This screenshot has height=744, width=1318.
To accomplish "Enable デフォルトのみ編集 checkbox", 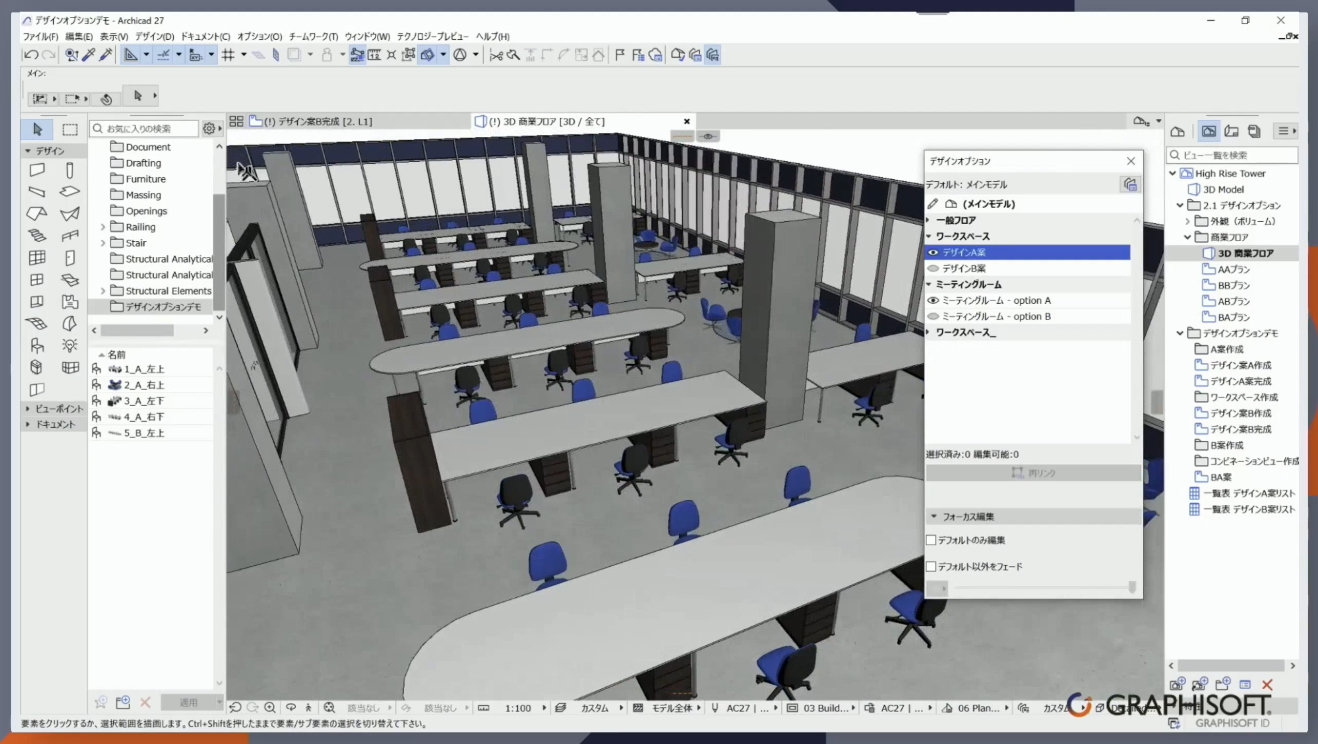I will tap(931, 541).
